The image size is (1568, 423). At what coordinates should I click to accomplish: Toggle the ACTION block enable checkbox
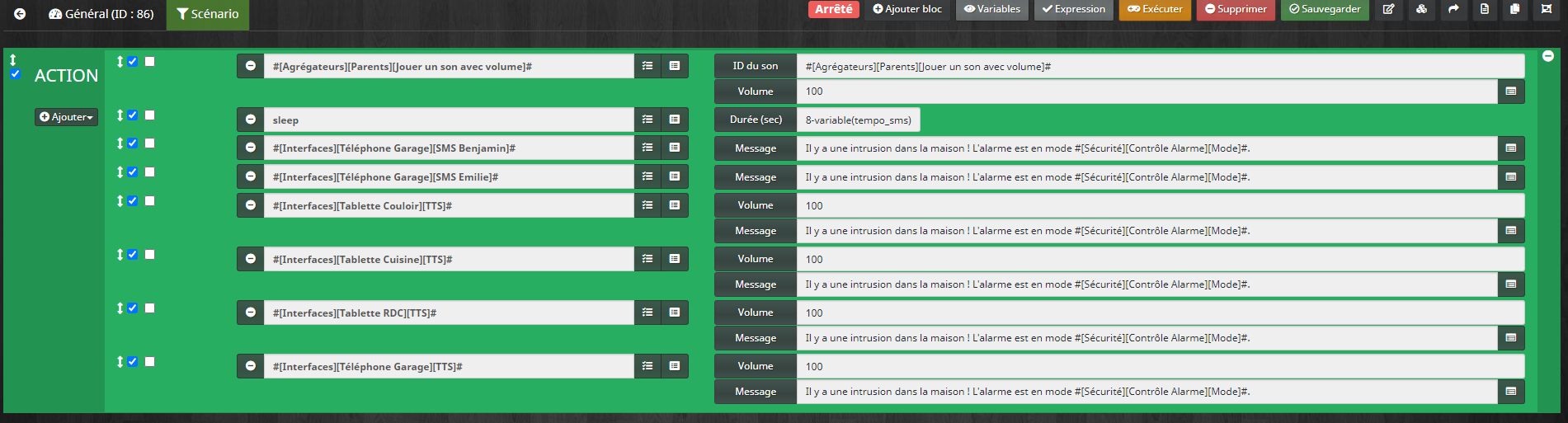tap(15, 74)
